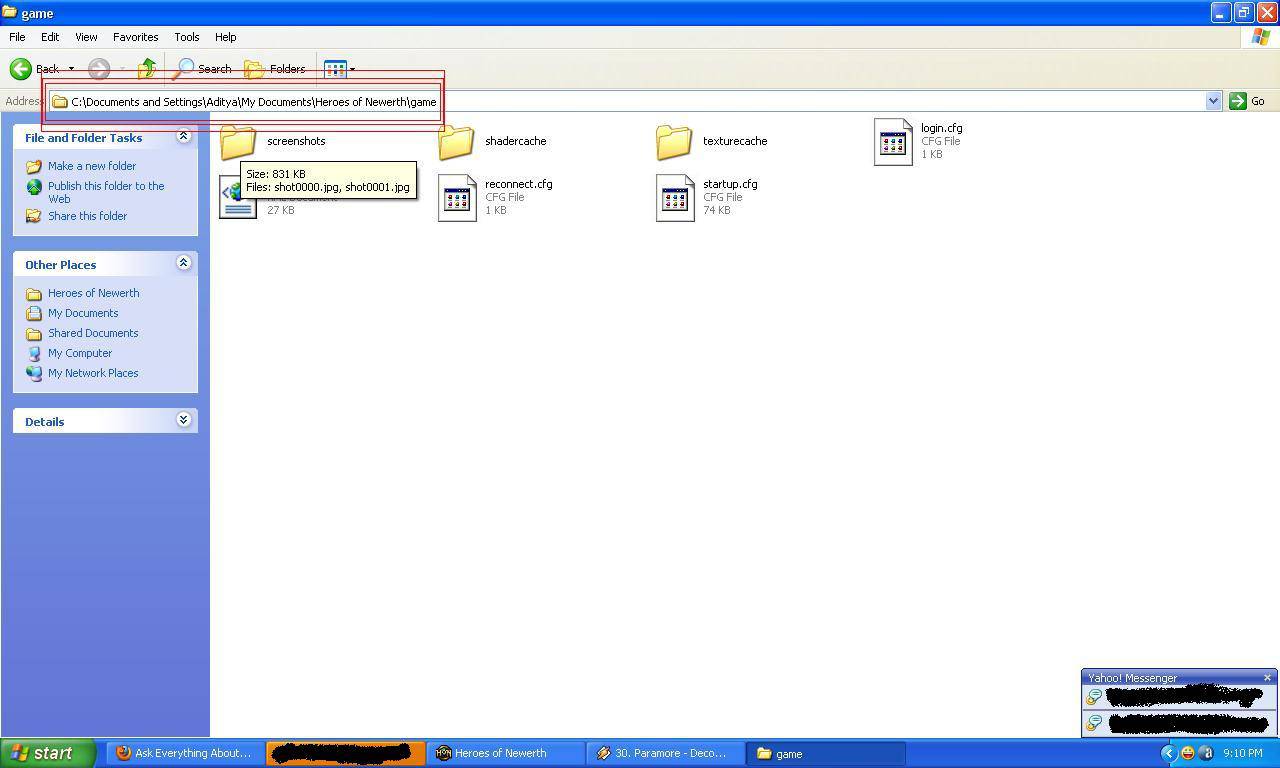Open the Back history dropdown arrow
Image resolution: width=1280 pixels, height=768 pixels.
71,69
